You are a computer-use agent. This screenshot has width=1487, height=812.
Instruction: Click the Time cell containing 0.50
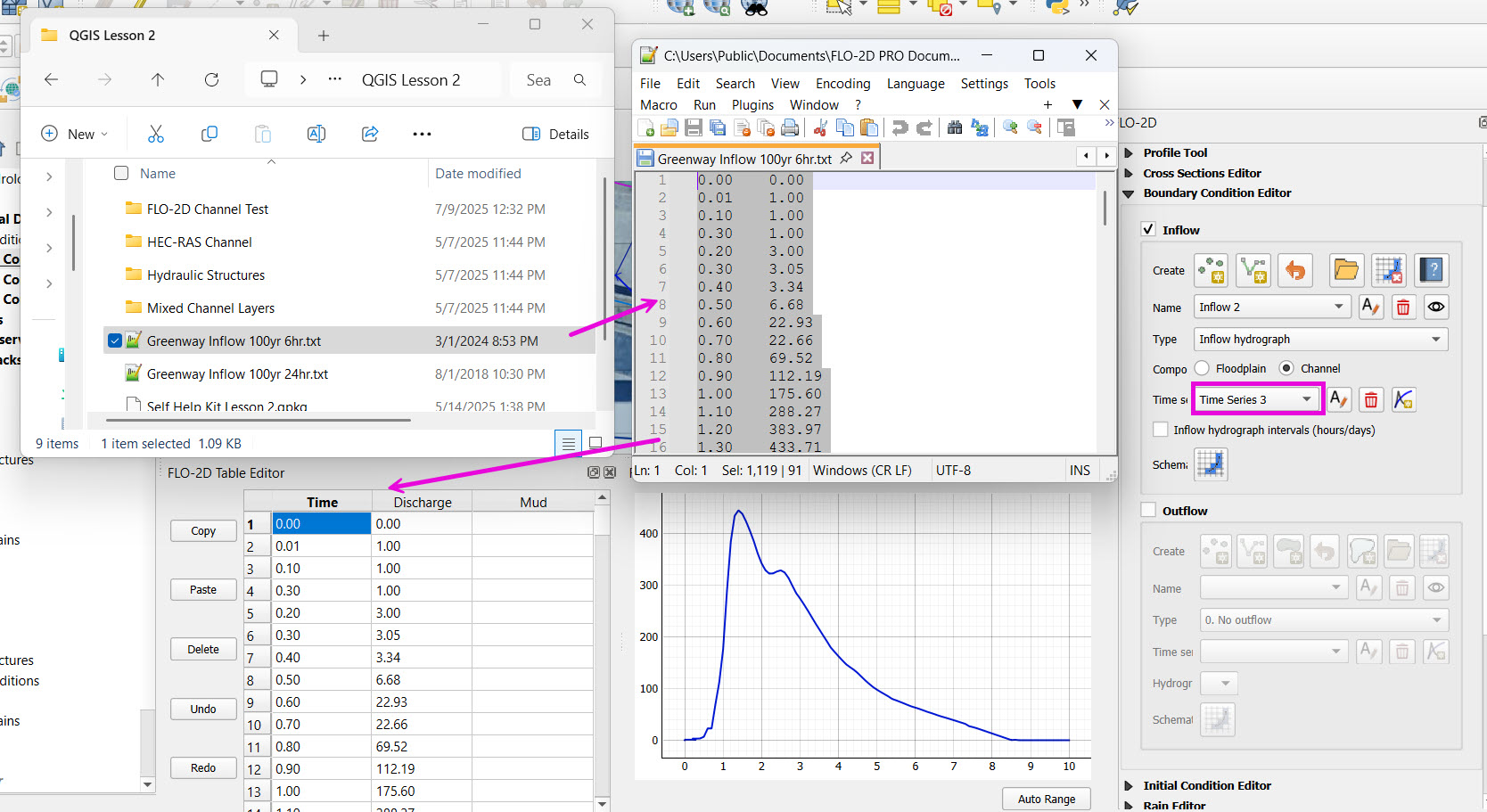321,680
